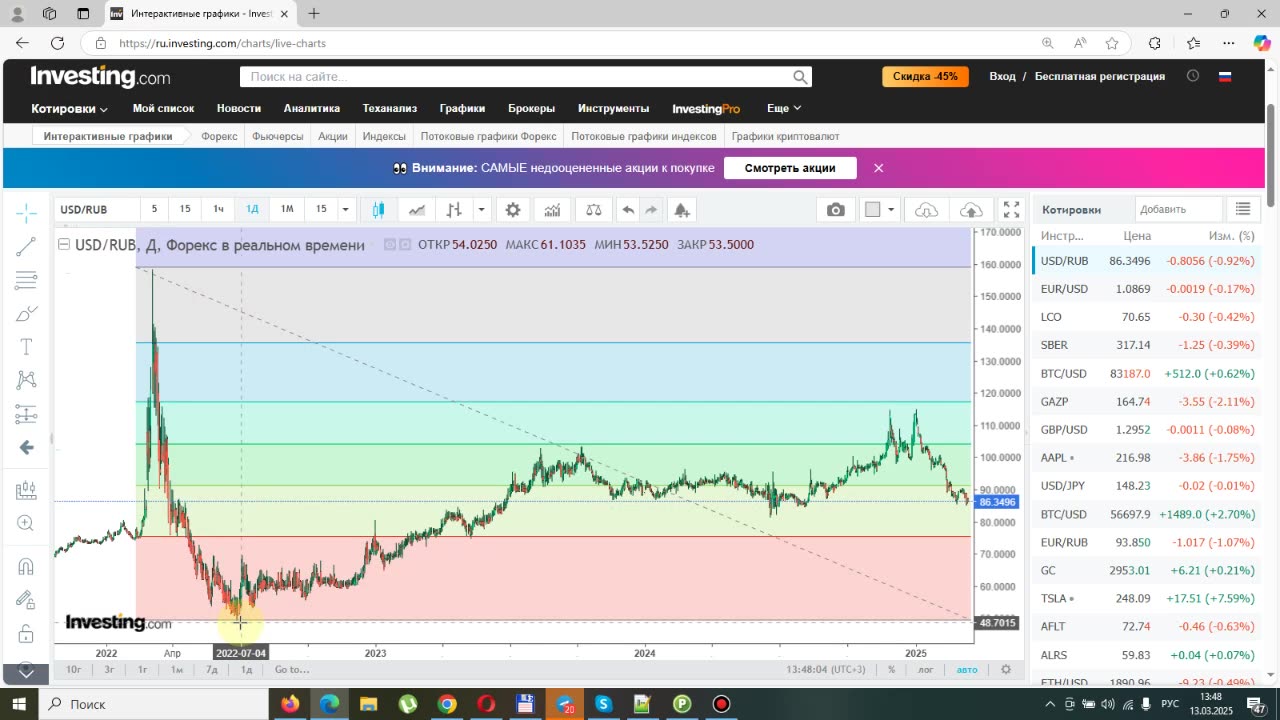Image resolution: width=1280 pixels, height=720 pixels.
Task: Set chart range to 10г
Action: (73, 670)
